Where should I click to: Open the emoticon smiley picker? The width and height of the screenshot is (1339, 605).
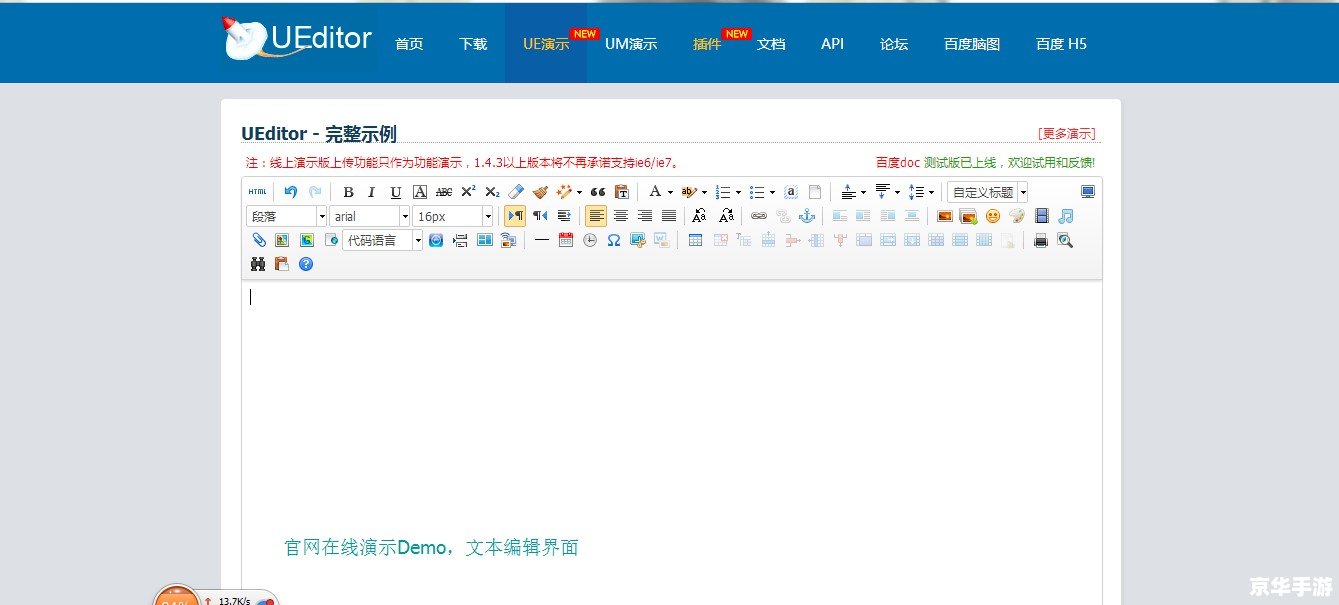click(x=993, y=216)
